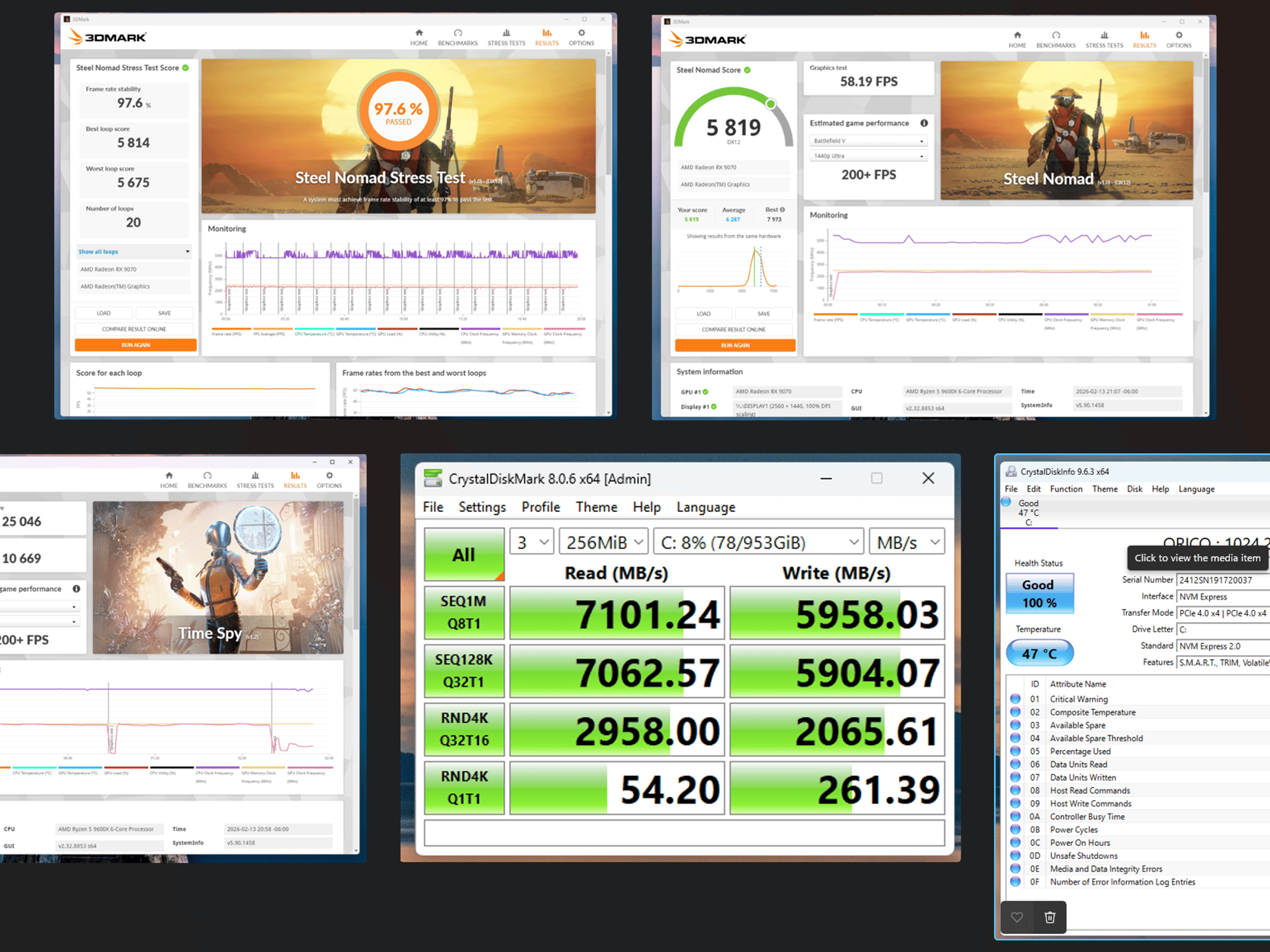Image resolution: width=1270 pixels, height=952 pixels.
Task: Open STRESS TESTS in the Steel Nomad Stress Test window
Action: pos(506,37)
